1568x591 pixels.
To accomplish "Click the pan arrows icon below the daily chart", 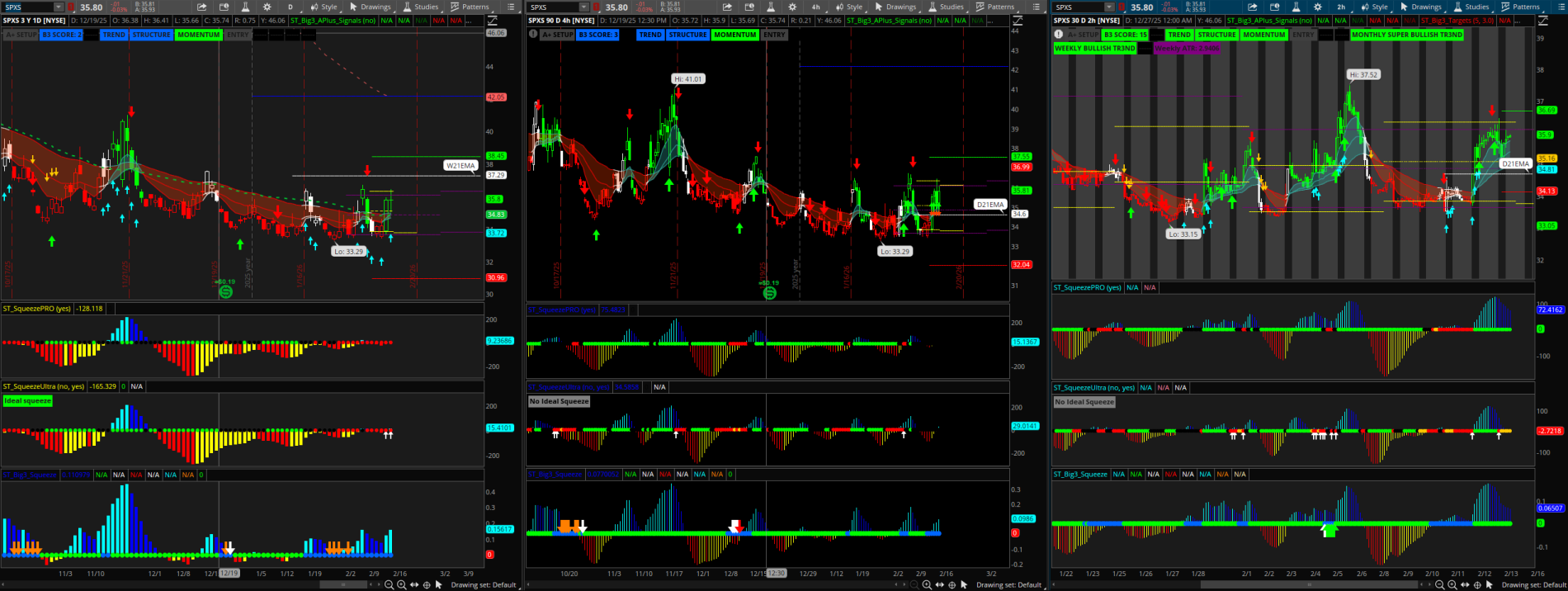I will pos(414,584).
